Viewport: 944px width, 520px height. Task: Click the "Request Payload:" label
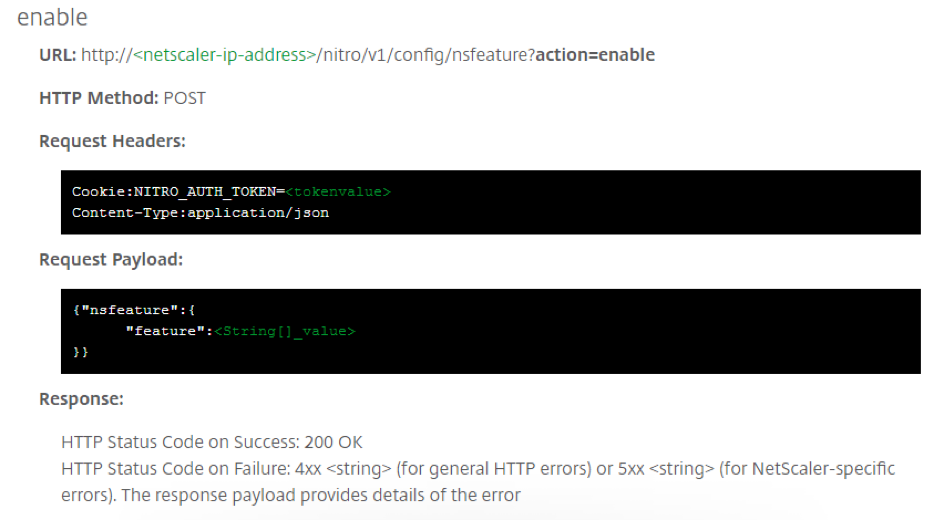point(111,260)
